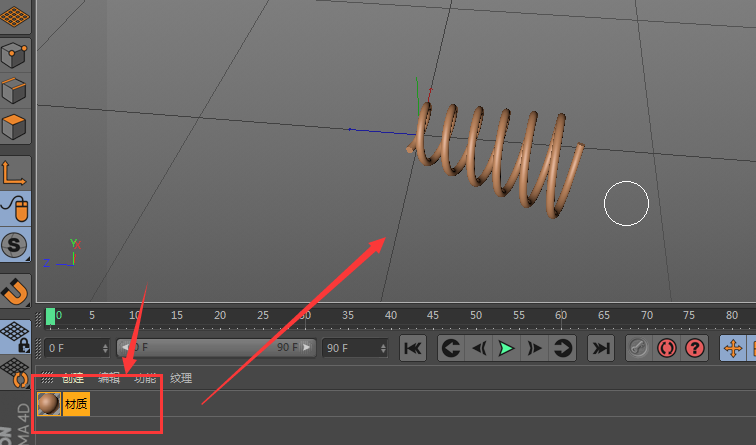
Task: Go to the previous keyframe
Action: tap(450, 348)
